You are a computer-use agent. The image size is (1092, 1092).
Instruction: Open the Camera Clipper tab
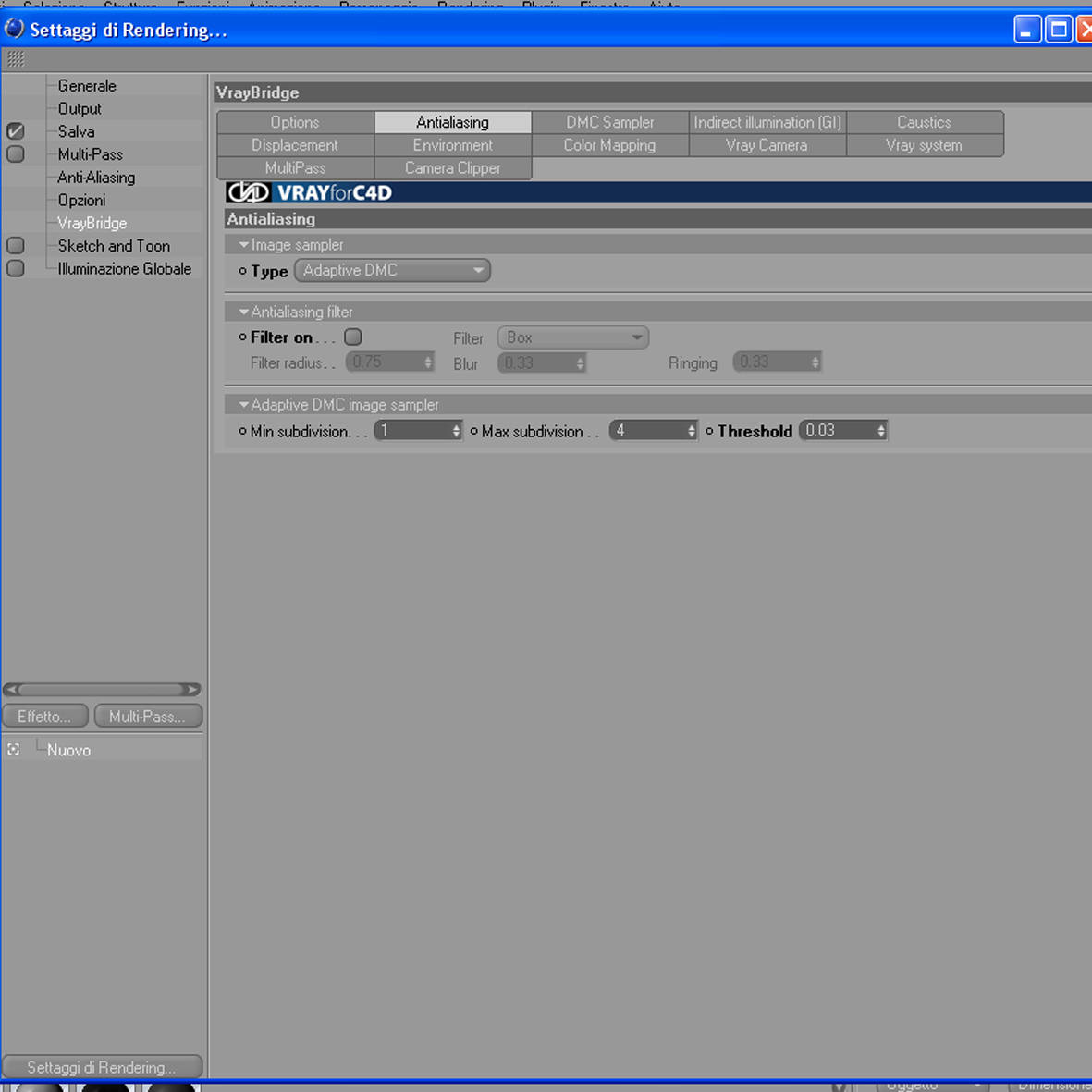[453, 168]
